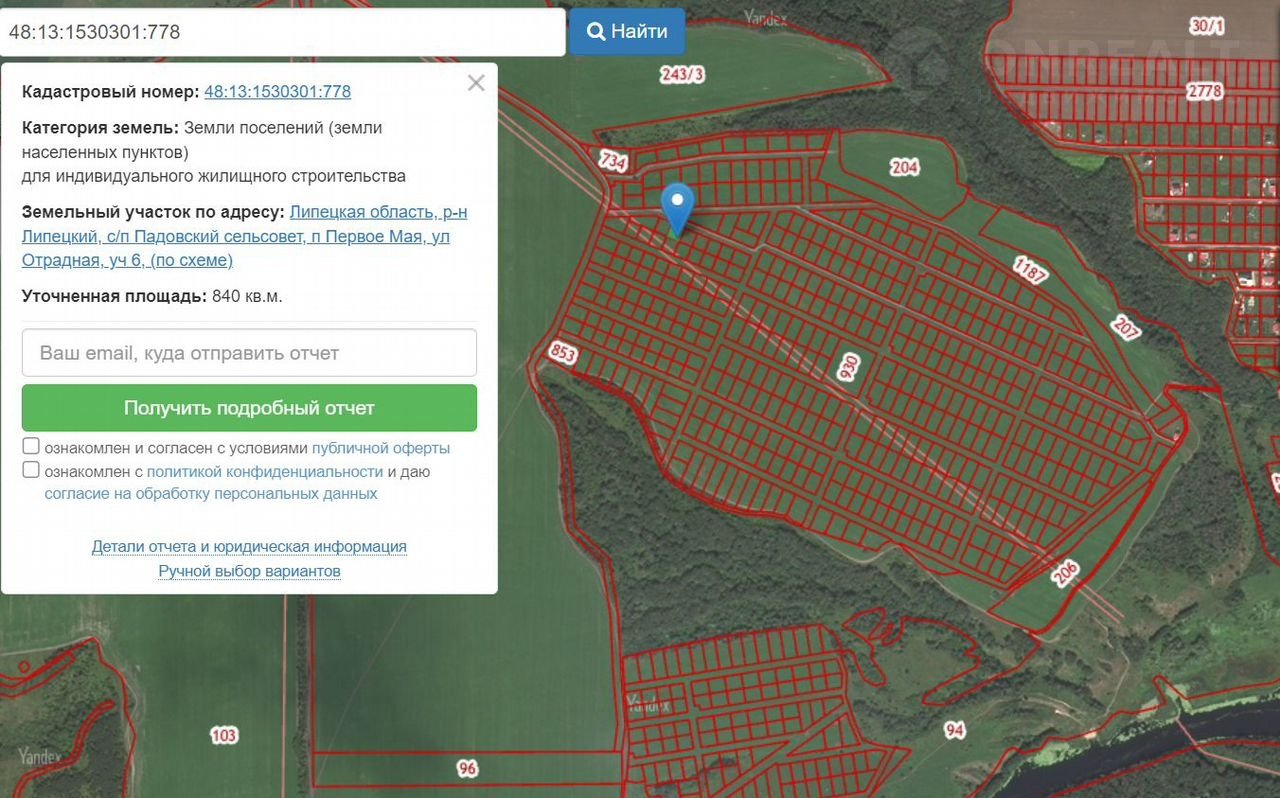Open Ручной выбор вариантов
This screenshot has height=798, width=1280.
click(249, 571)
